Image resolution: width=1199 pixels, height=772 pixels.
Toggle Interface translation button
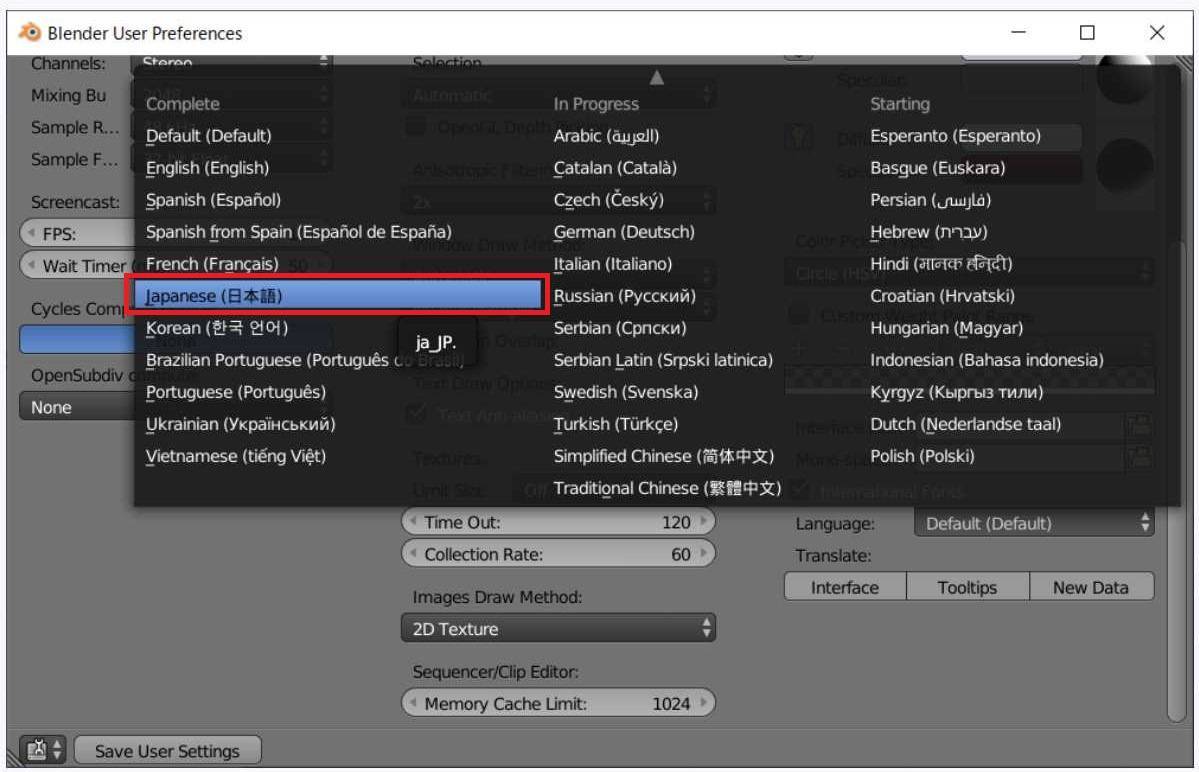point(845,587)
